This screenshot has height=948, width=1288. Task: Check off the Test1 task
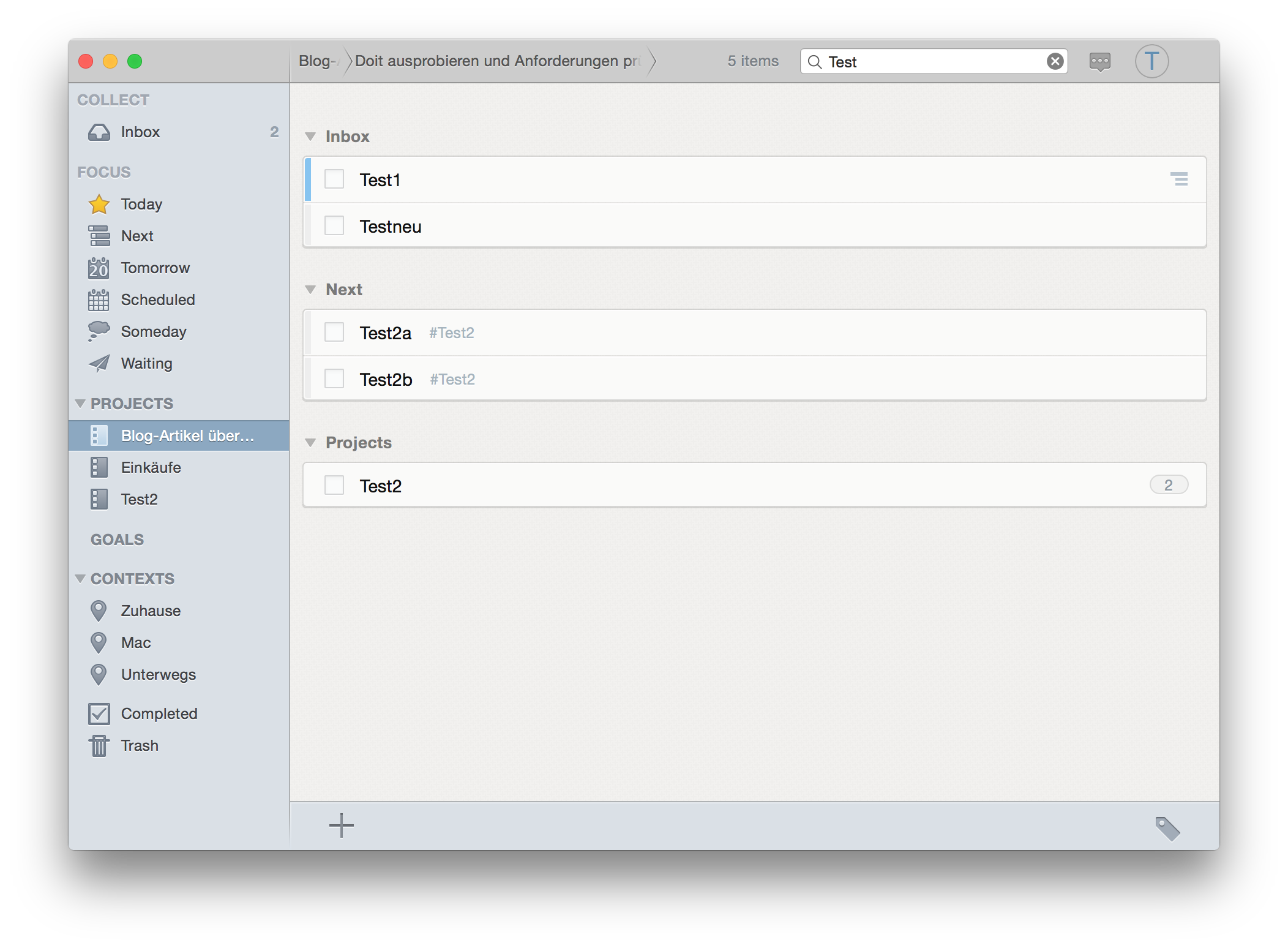tap(334, 179)
